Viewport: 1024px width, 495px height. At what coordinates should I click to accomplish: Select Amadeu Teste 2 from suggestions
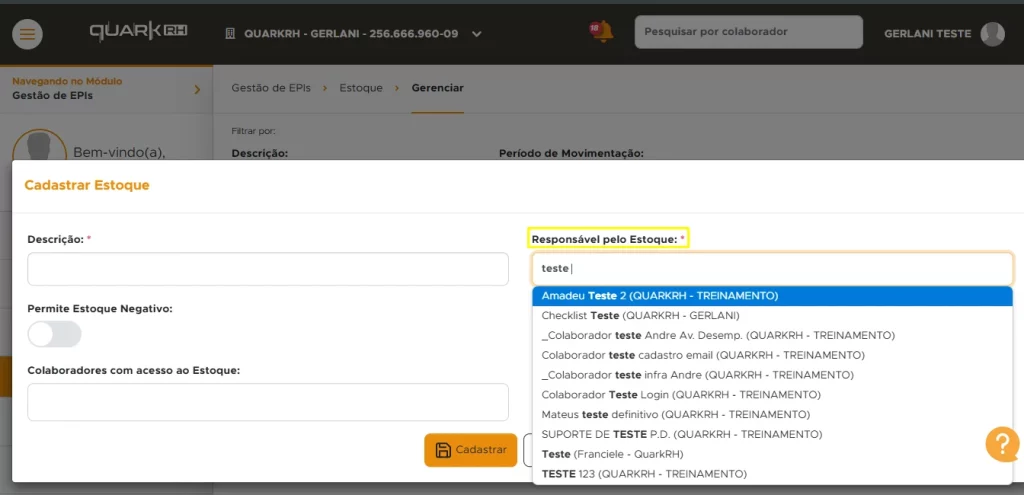click(659, 296)
